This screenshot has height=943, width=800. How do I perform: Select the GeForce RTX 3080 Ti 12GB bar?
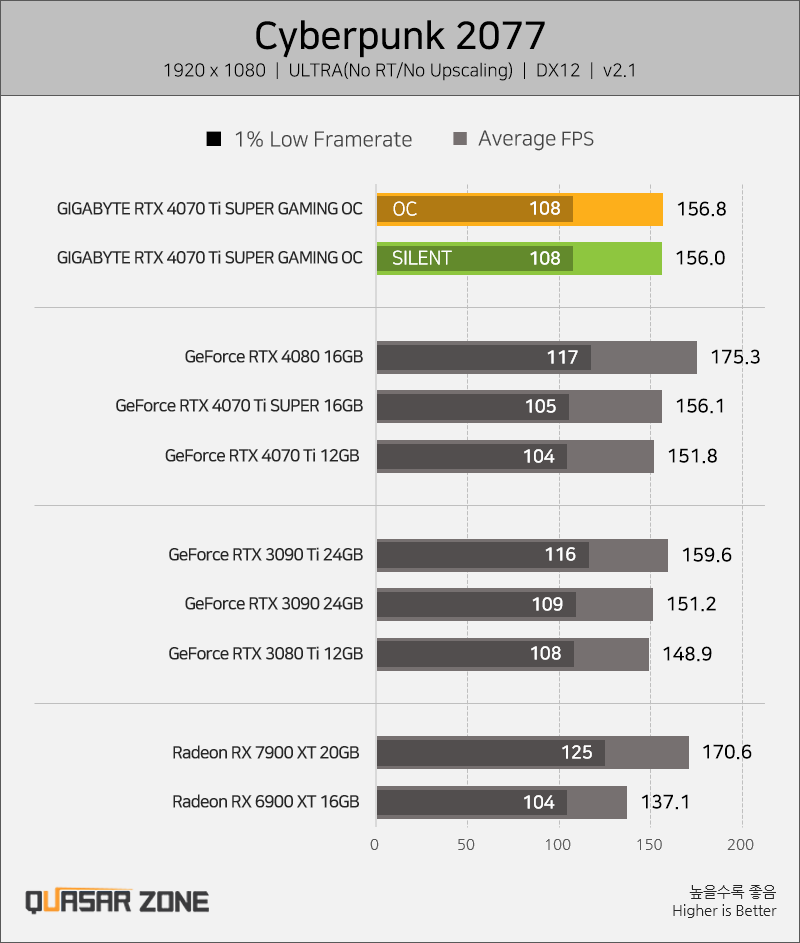tap(513, 654)
